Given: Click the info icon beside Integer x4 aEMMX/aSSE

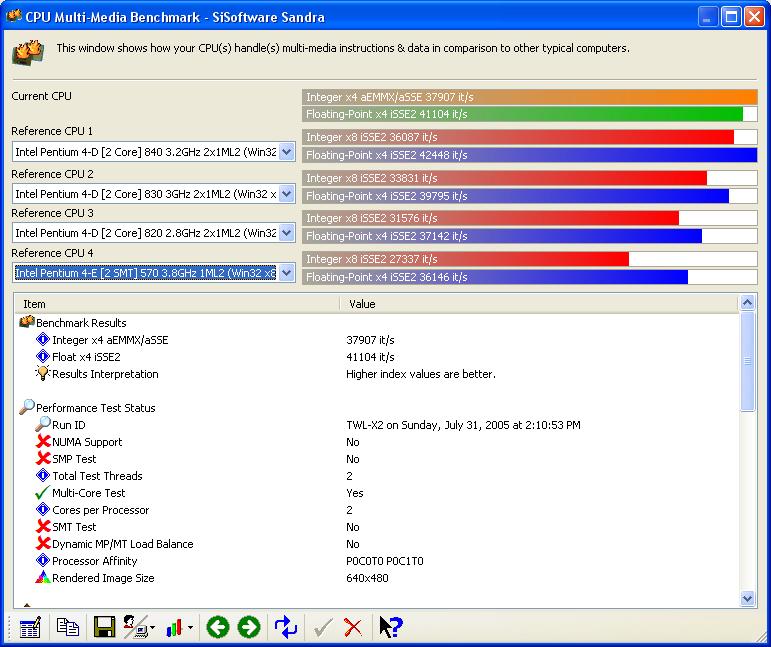Looking at the screenshot, I should coord(43,339).
